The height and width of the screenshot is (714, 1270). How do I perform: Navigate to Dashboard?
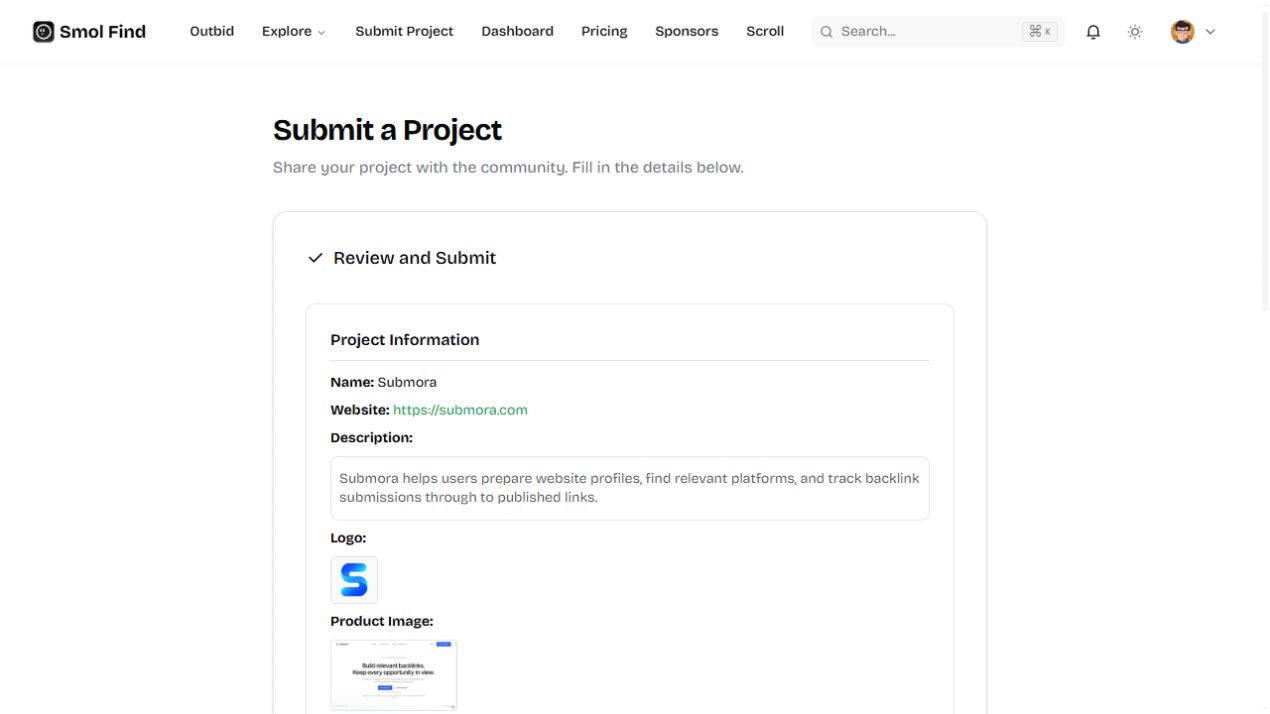tap(517, 32)
